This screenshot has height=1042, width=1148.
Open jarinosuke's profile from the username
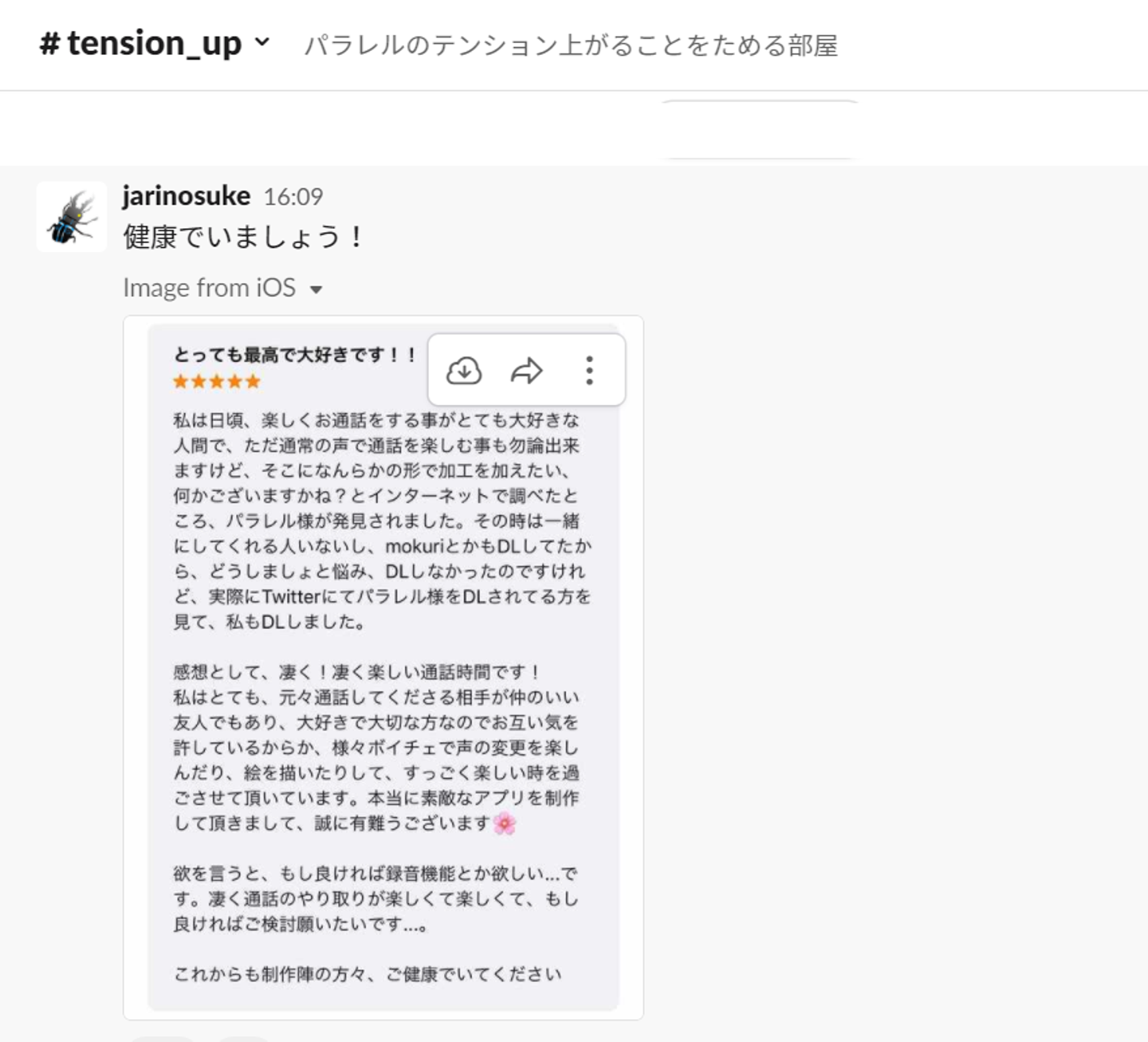tap(187, 195)
